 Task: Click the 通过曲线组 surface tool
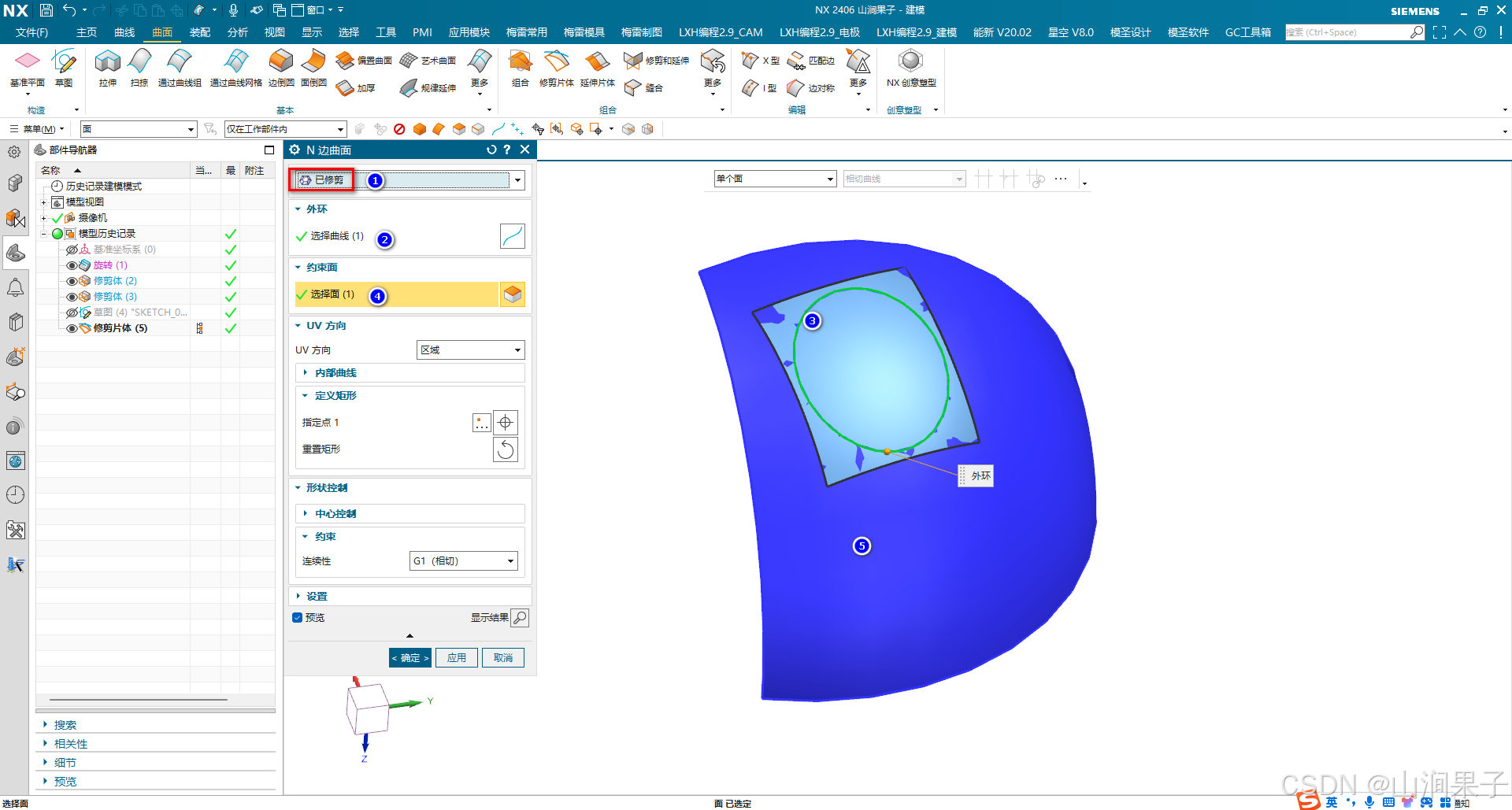click(180, 68)
